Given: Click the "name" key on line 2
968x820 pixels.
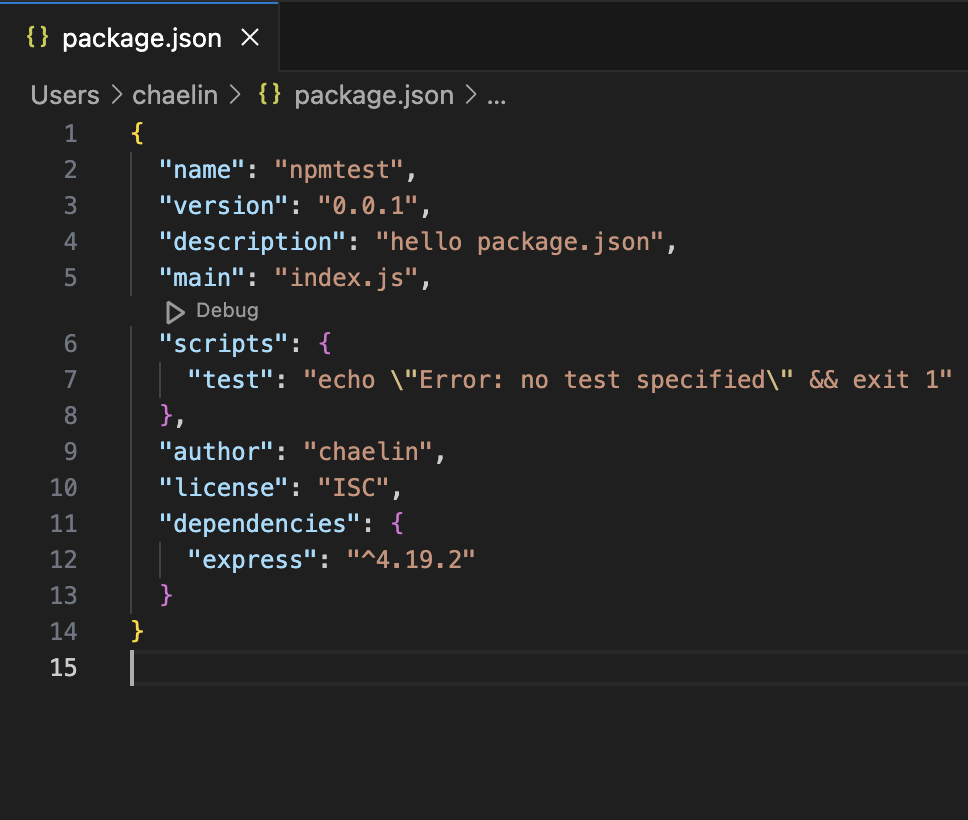Looking at the screenshot, I should 202,170.
